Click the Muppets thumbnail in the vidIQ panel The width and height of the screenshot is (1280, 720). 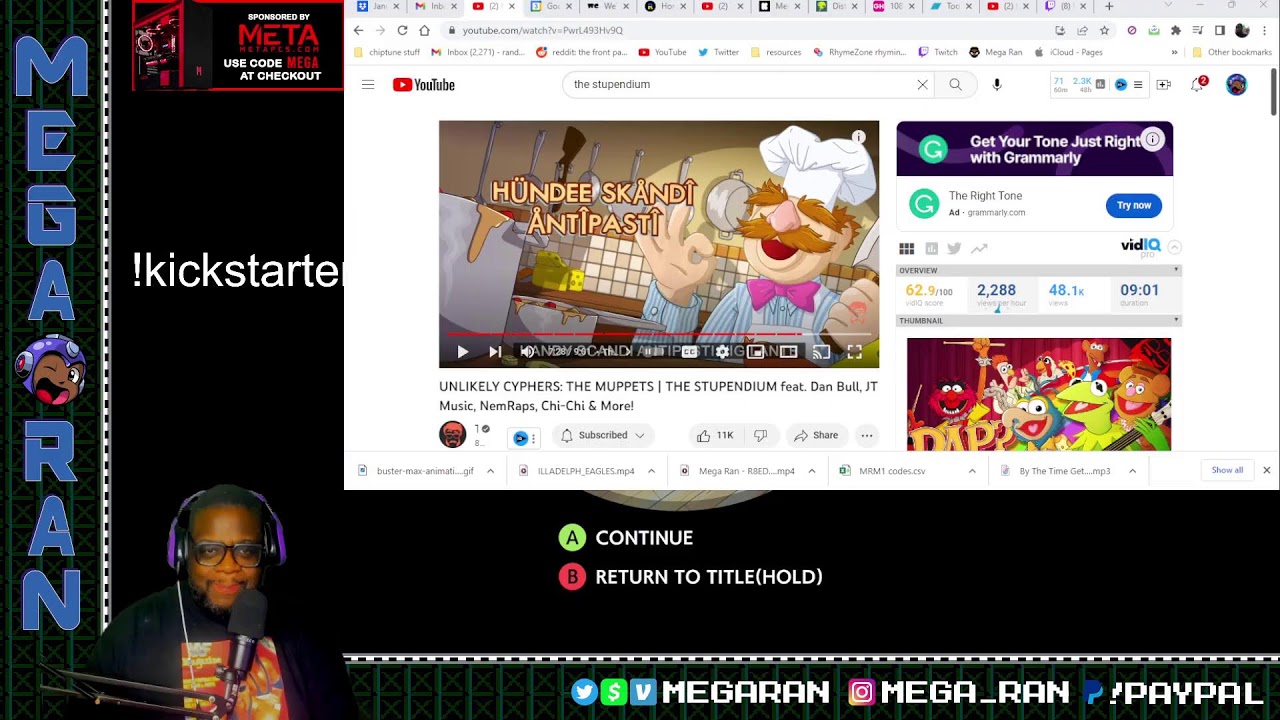coord(1039,394)
